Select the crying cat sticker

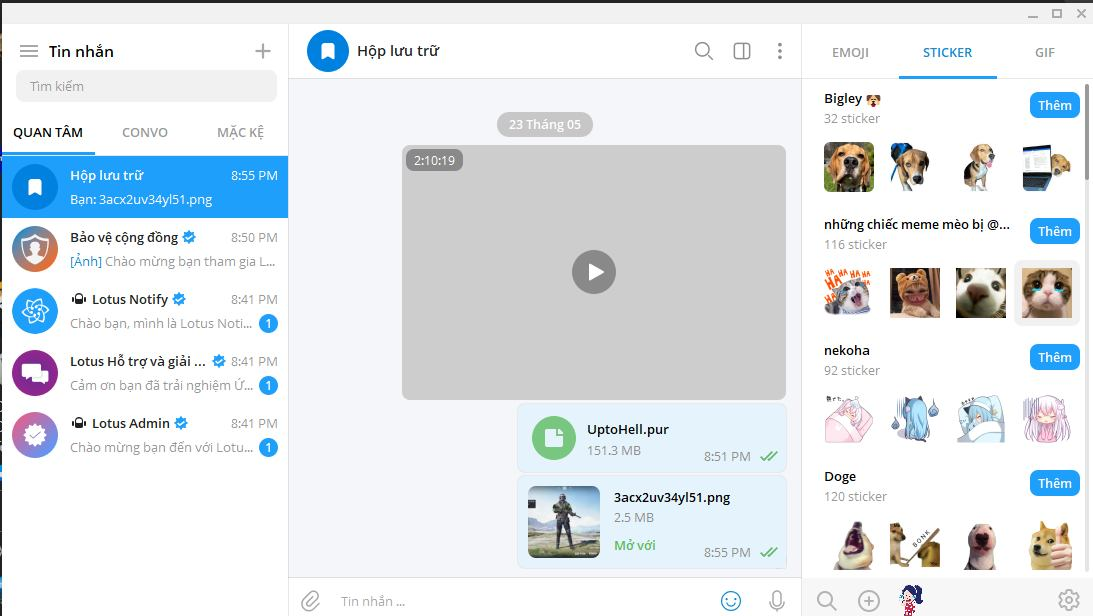coord(1046,293)
